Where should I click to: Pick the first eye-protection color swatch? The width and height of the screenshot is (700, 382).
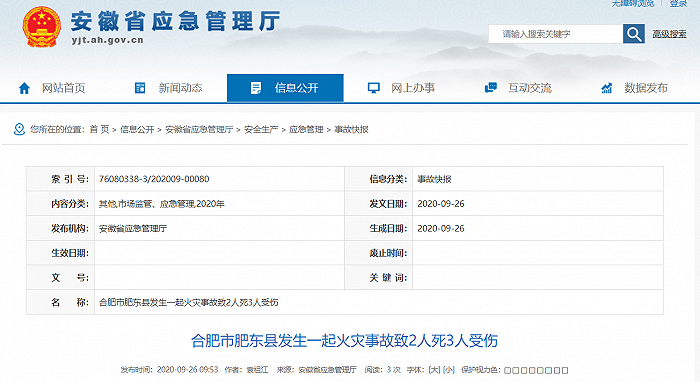click(507, 370)
